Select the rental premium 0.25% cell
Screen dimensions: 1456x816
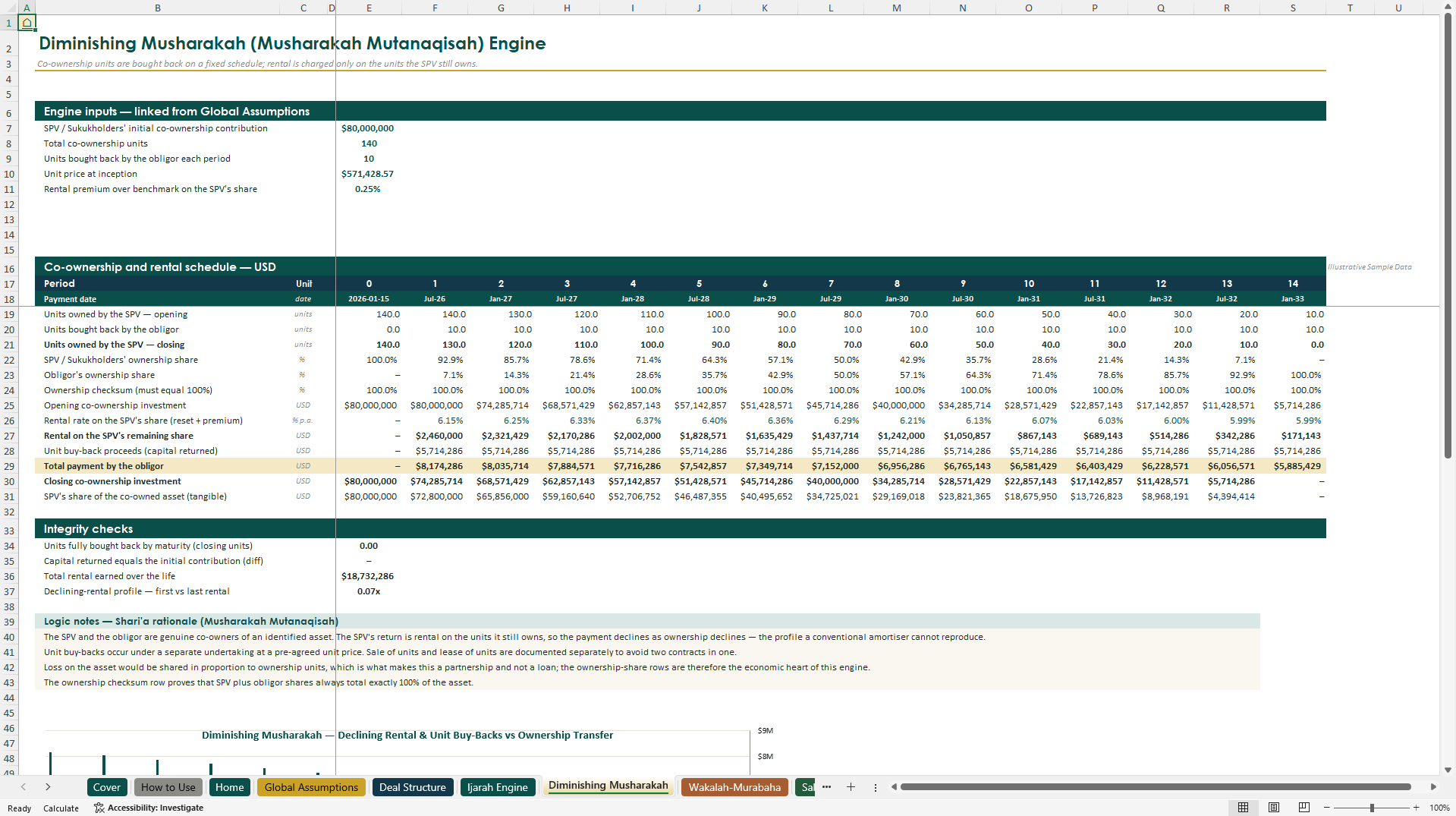pyautogui.click(x=369, y=189)
